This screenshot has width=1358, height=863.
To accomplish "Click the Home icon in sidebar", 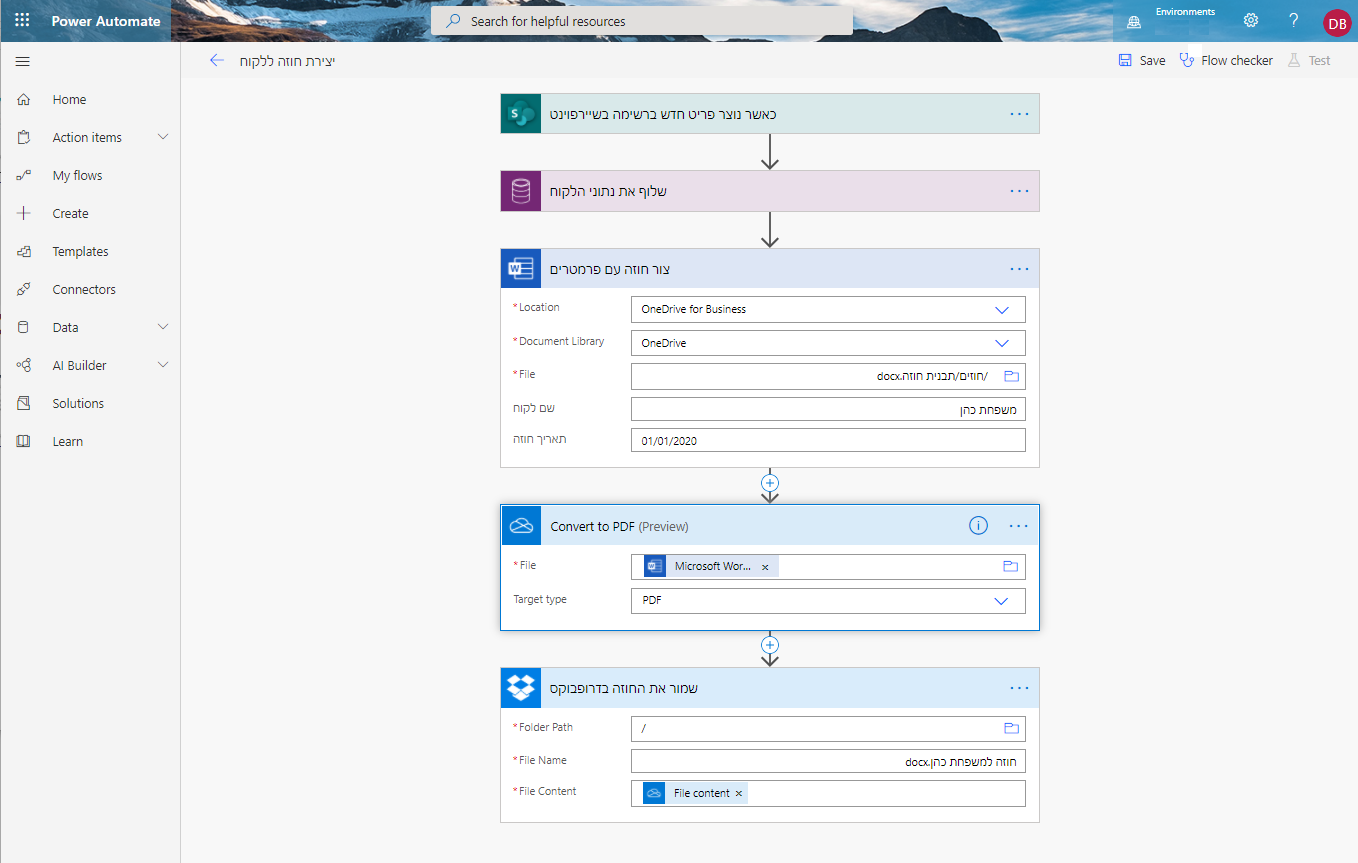I will click(x=24, y=99).
